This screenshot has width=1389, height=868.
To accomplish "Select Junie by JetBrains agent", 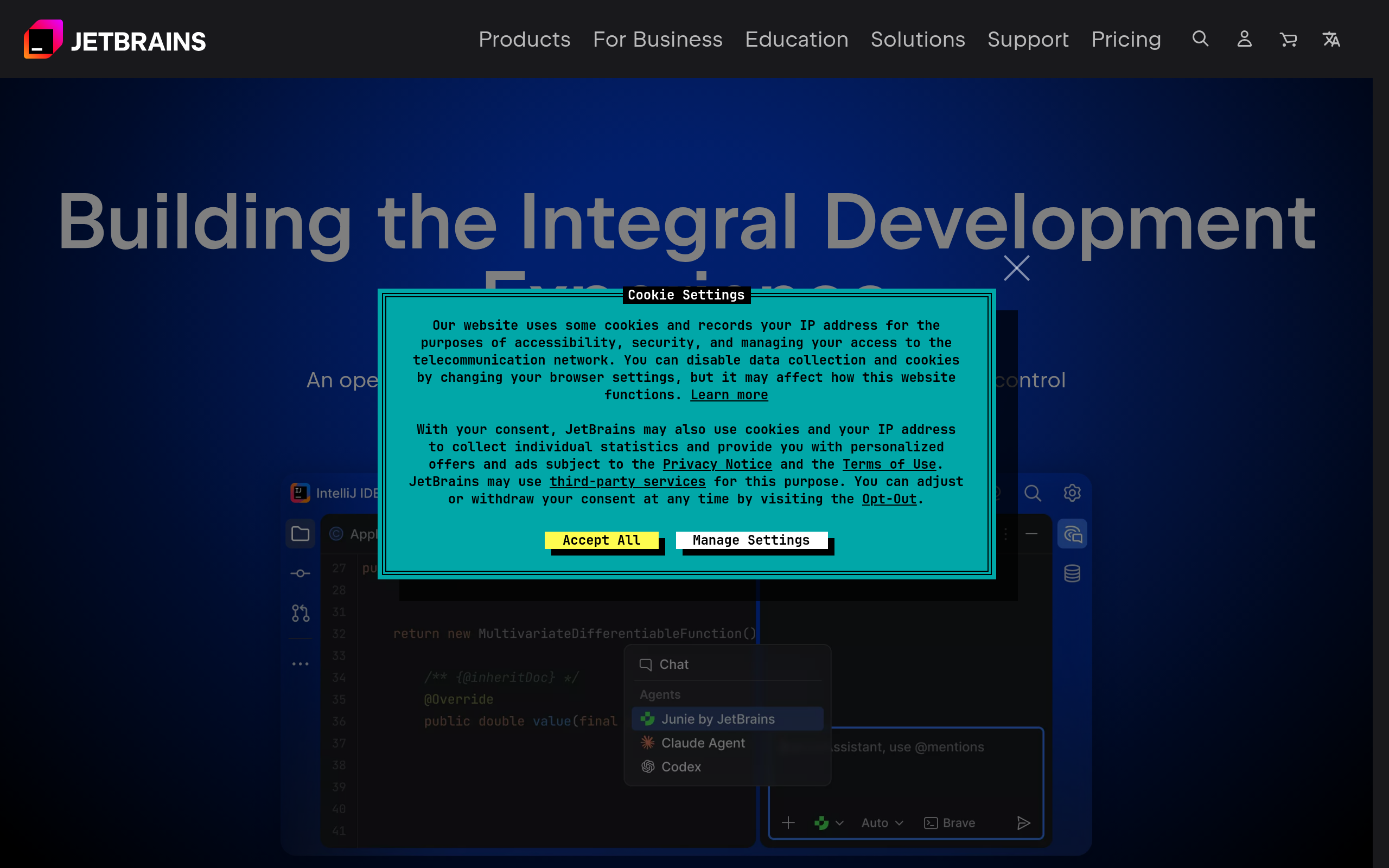I will (x=727, y=719).
